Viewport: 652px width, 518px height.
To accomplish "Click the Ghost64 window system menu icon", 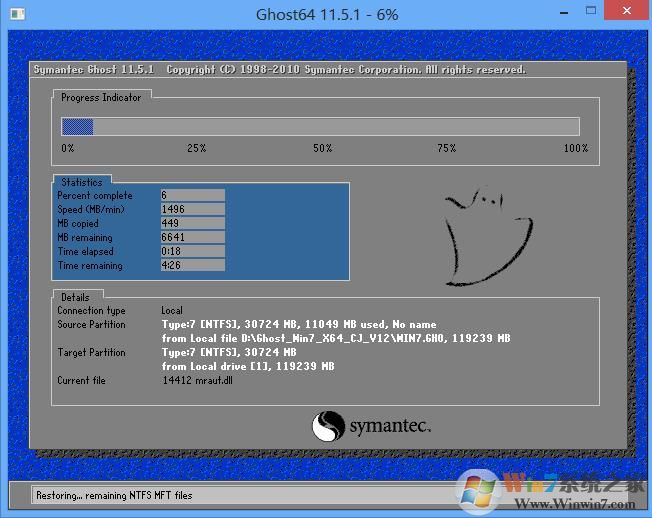I will click(13, 14).
